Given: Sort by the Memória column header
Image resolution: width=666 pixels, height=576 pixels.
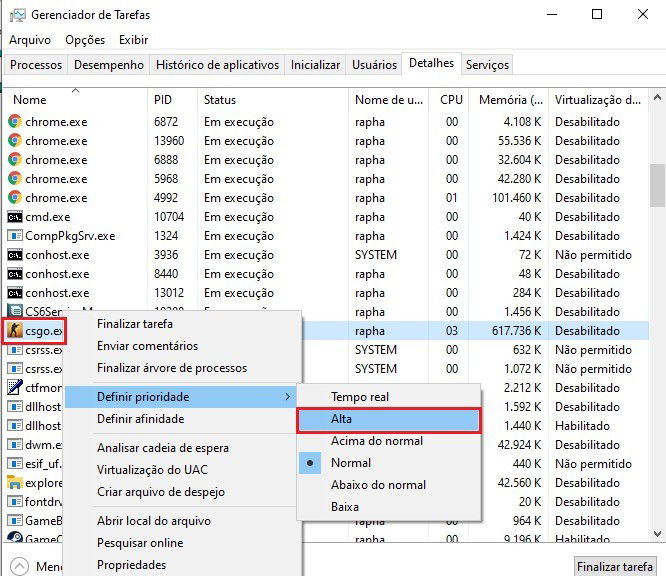Looking at the screenshot, I should 509,100.
